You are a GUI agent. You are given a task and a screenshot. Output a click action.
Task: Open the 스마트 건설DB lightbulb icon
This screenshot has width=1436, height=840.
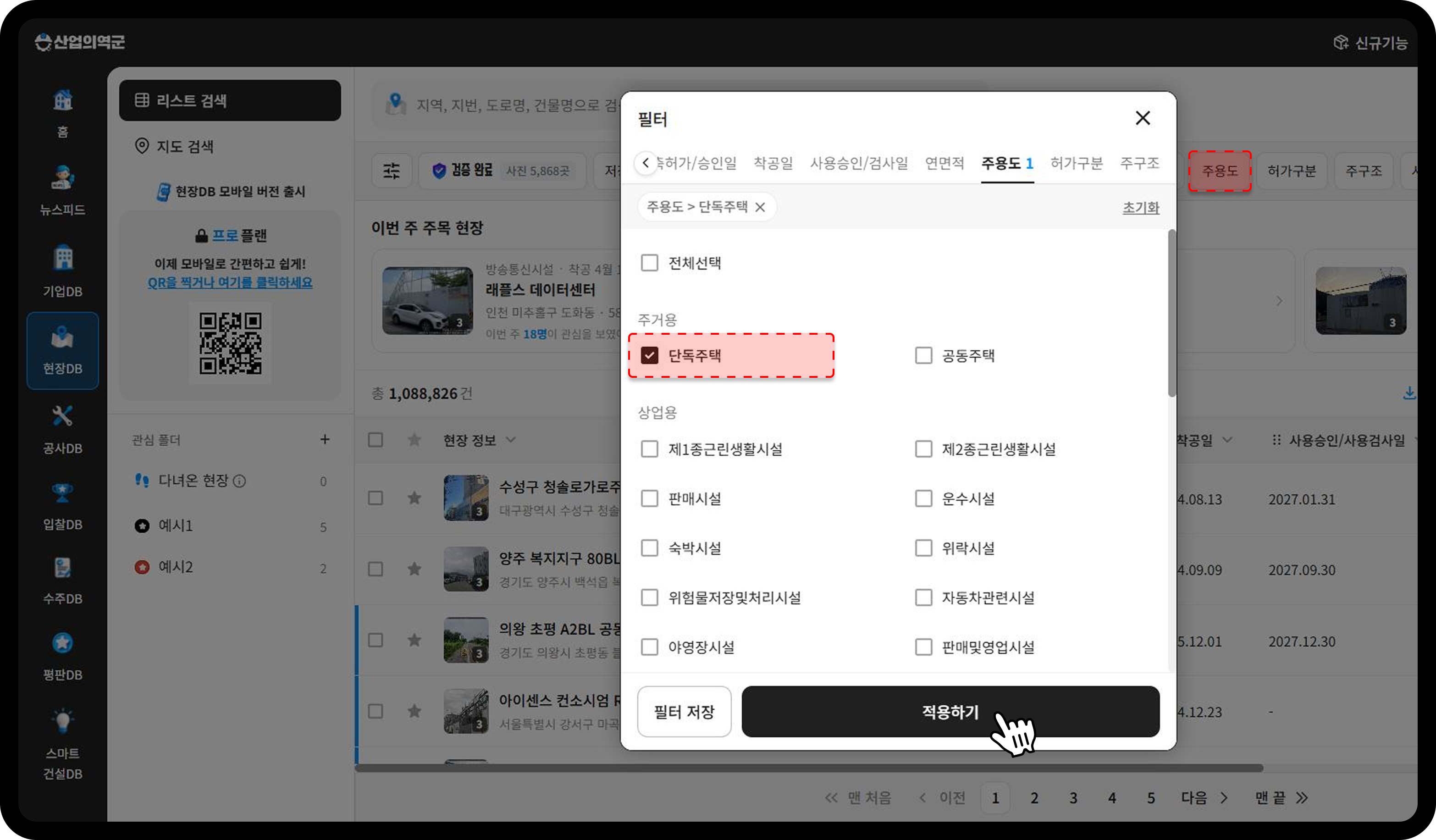(x=63, y=720)
